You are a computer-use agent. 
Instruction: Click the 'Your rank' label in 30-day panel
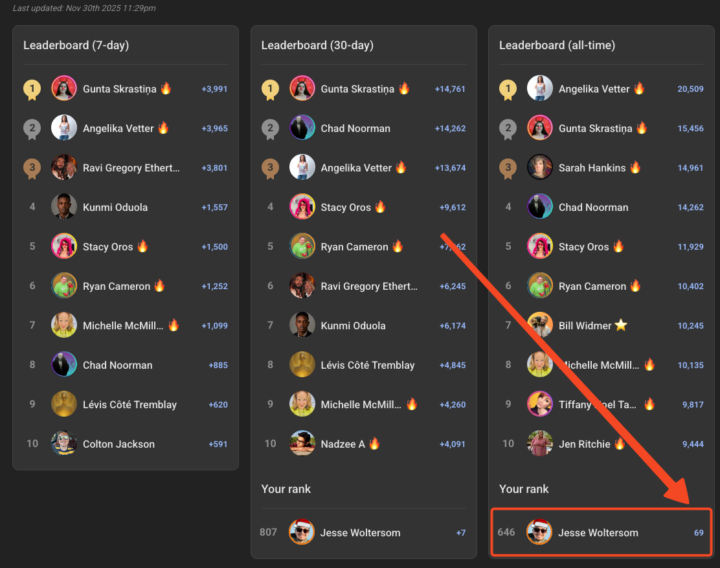pos(286,489)
